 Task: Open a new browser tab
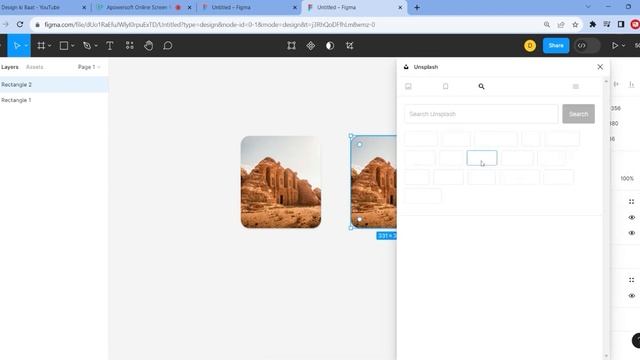pyautogui.click(x=417, y=7)
